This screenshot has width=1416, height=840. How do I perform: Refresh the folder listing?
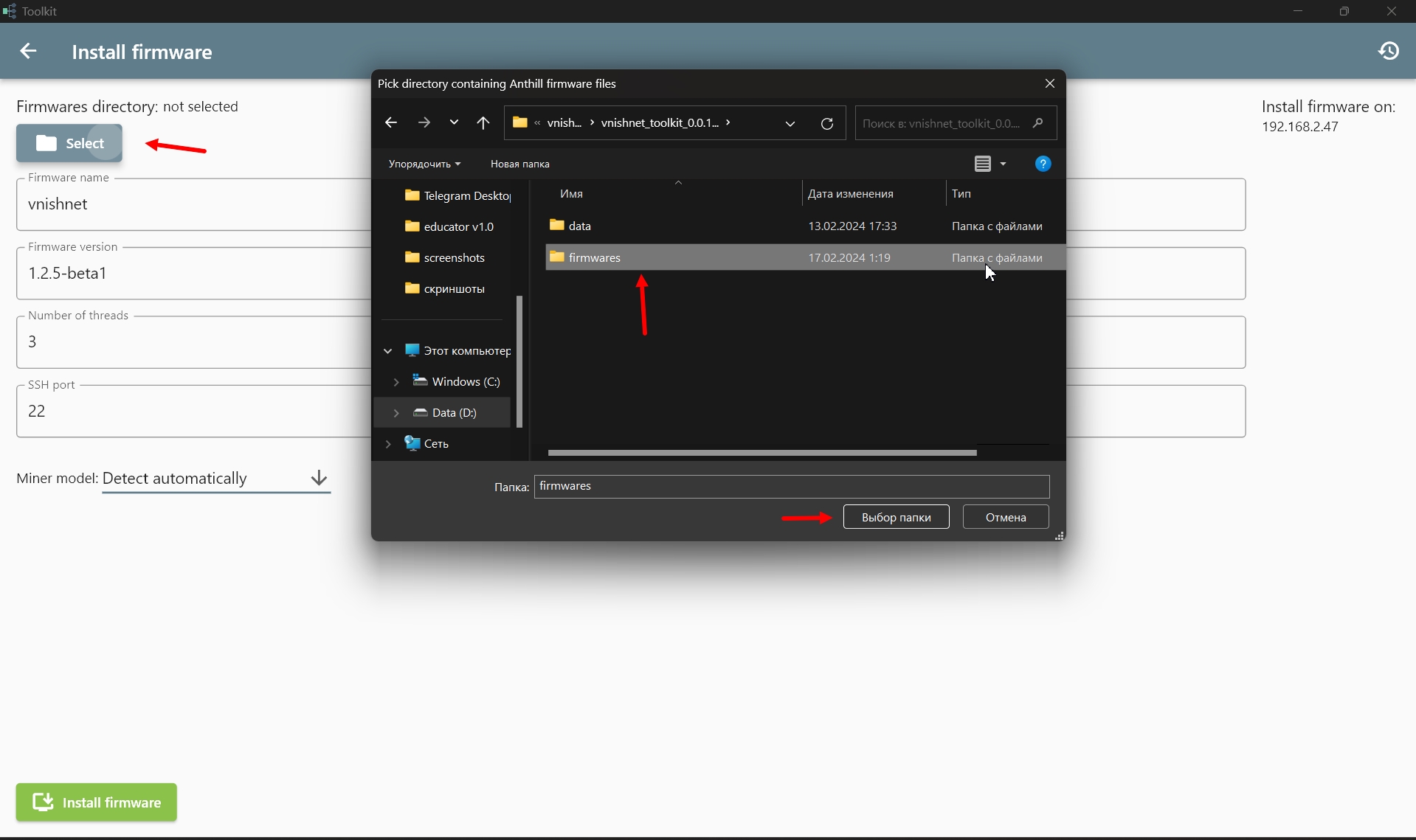pos(827,123)
